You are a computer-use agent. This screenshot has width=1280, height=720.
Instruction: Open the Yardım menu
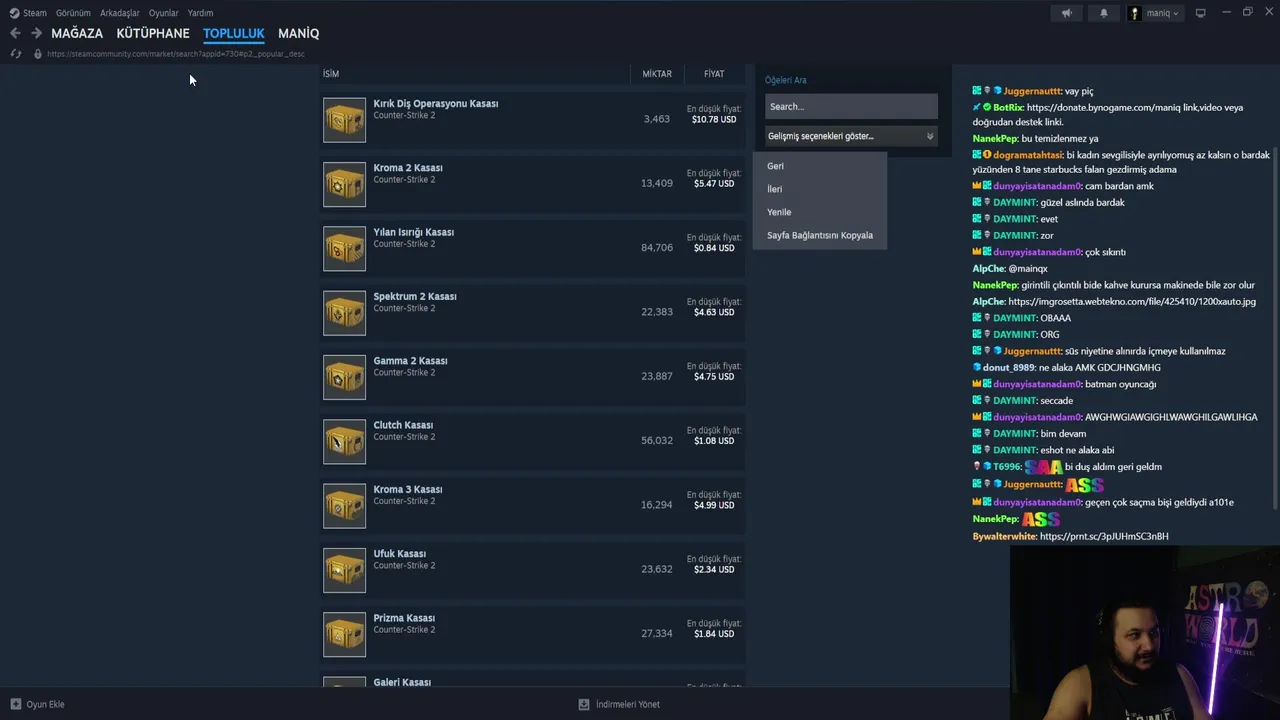(x=200, y=13)
